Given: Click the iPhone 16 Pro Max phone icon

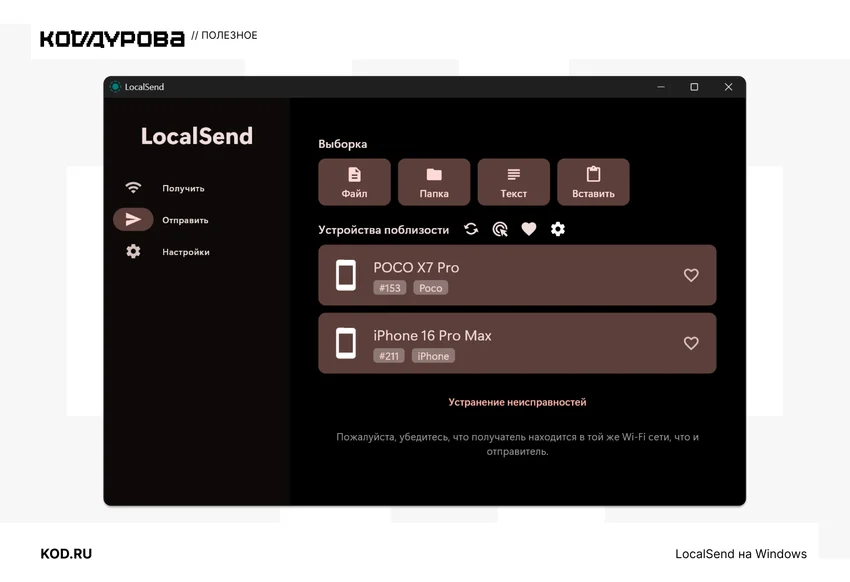Looking at the screenshot, I should [x=346, y=343].
